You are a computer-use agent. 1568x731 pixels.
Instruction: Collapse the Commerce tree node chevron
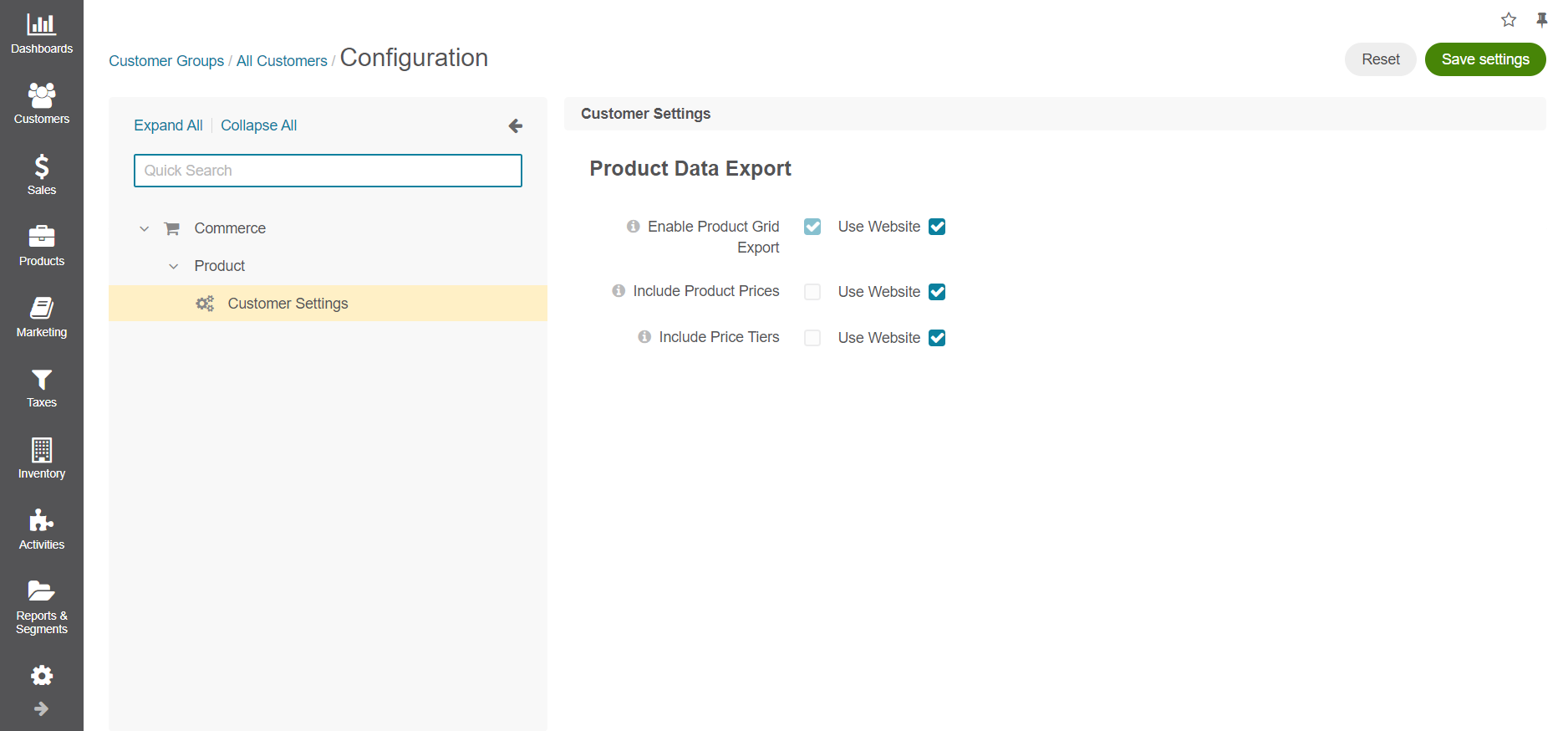tap(145, 228)
